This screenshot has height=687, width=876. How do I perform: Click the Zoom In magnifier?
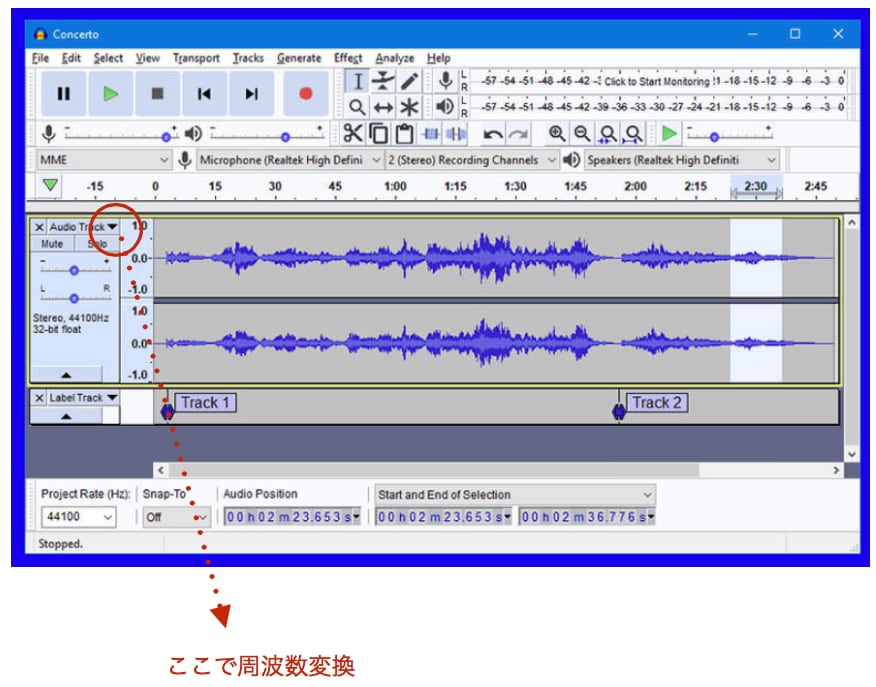(557, 133)
